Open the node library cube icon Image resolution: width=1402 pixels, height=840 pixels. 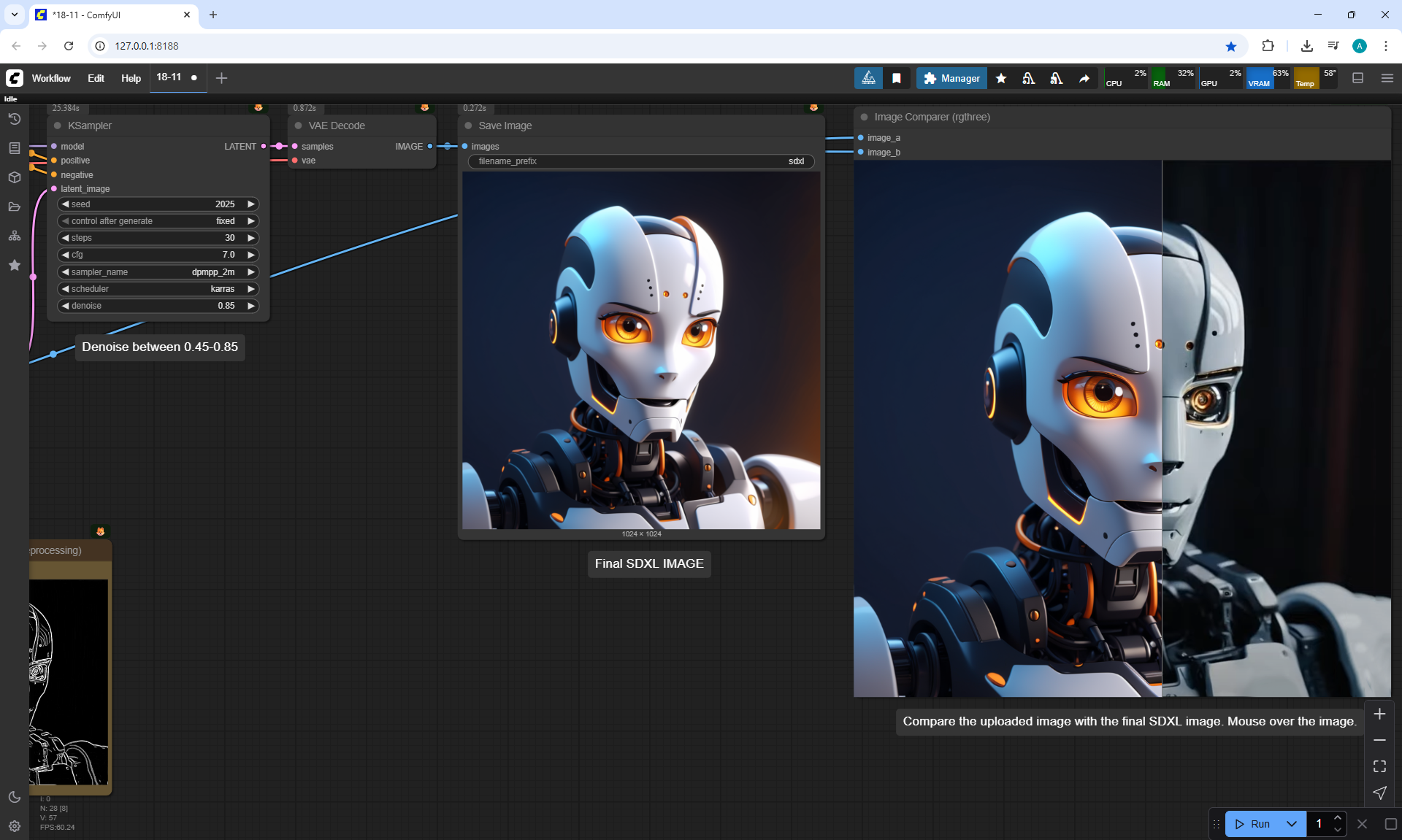click(x=14, y=177)
